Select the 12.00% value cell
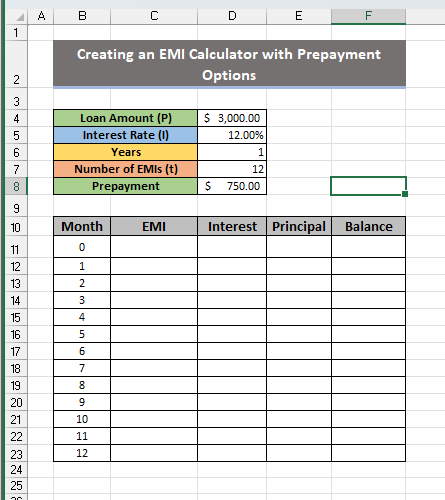Viewport: 445px width, 500px height. tap(232, 135)
